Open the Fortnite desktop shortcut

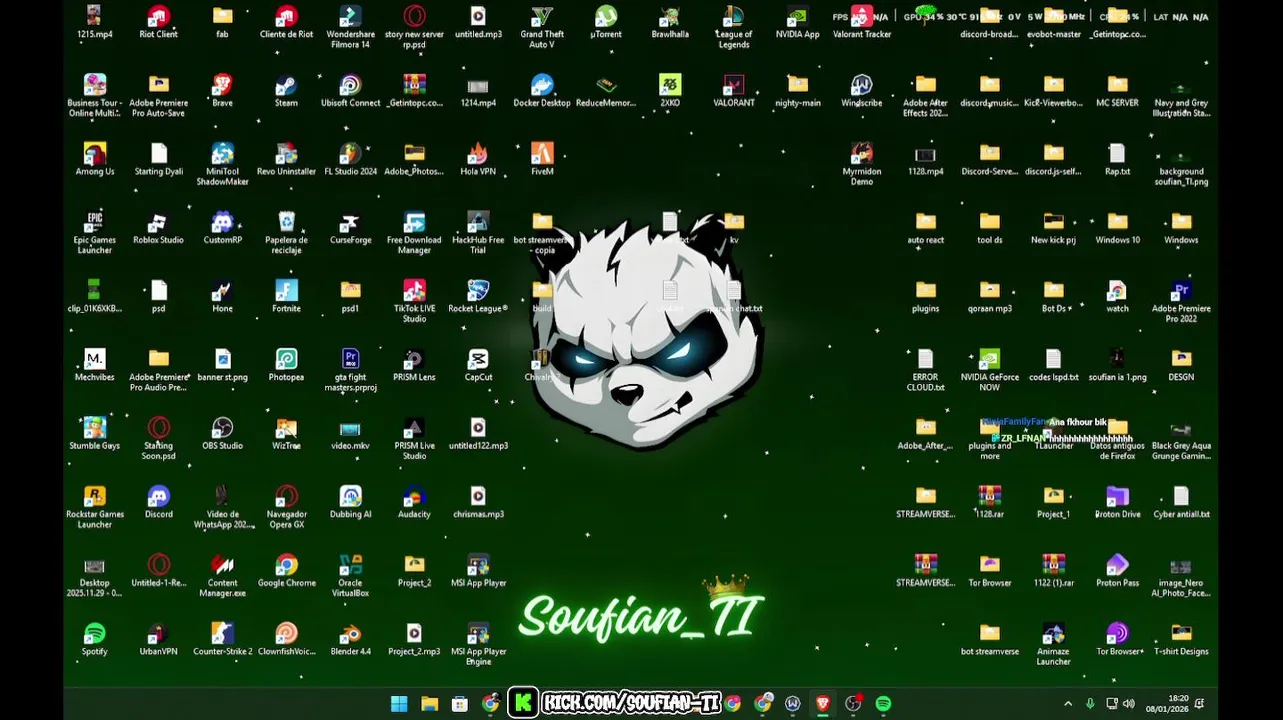click(x=286, y=297)
